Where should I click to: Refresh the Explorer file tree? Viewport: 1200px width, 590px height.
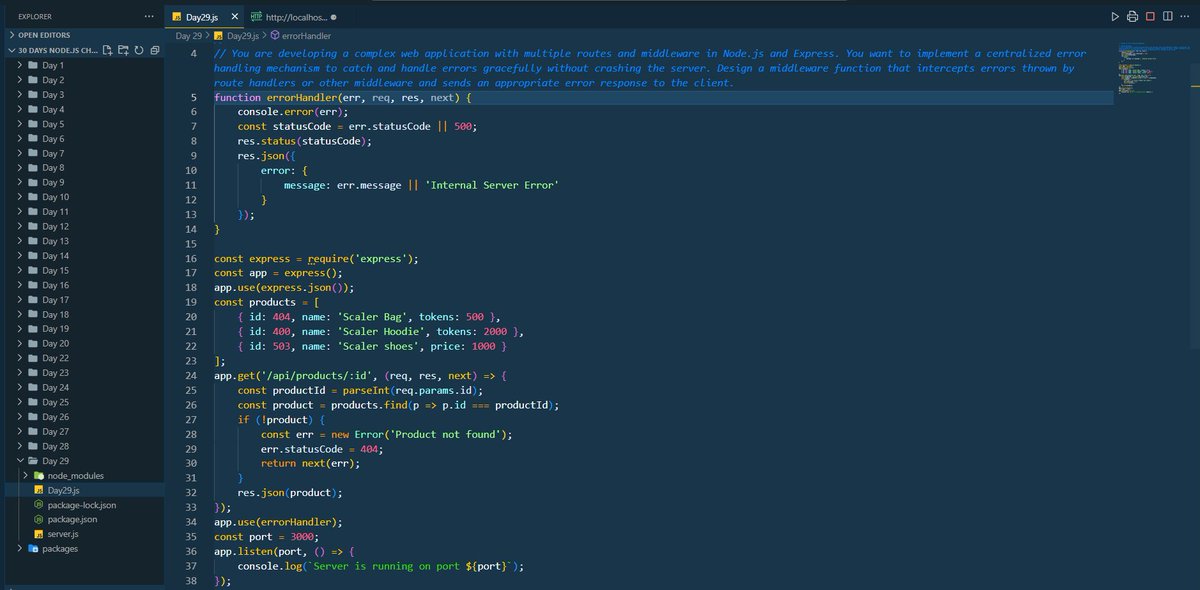pyautogui.click(x=139, y=50)
